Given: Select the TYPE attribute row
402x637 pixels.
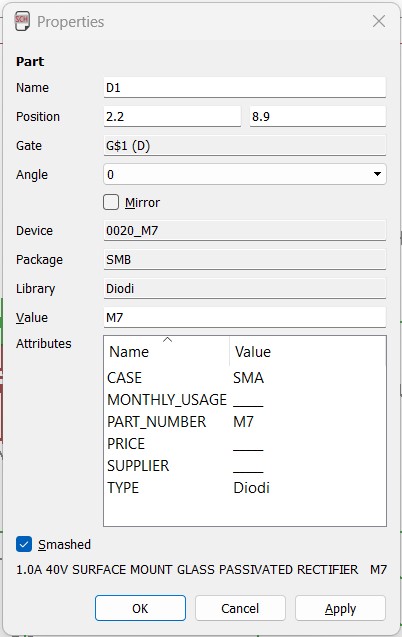Looking at the screenshot, I should coord(244,488).
